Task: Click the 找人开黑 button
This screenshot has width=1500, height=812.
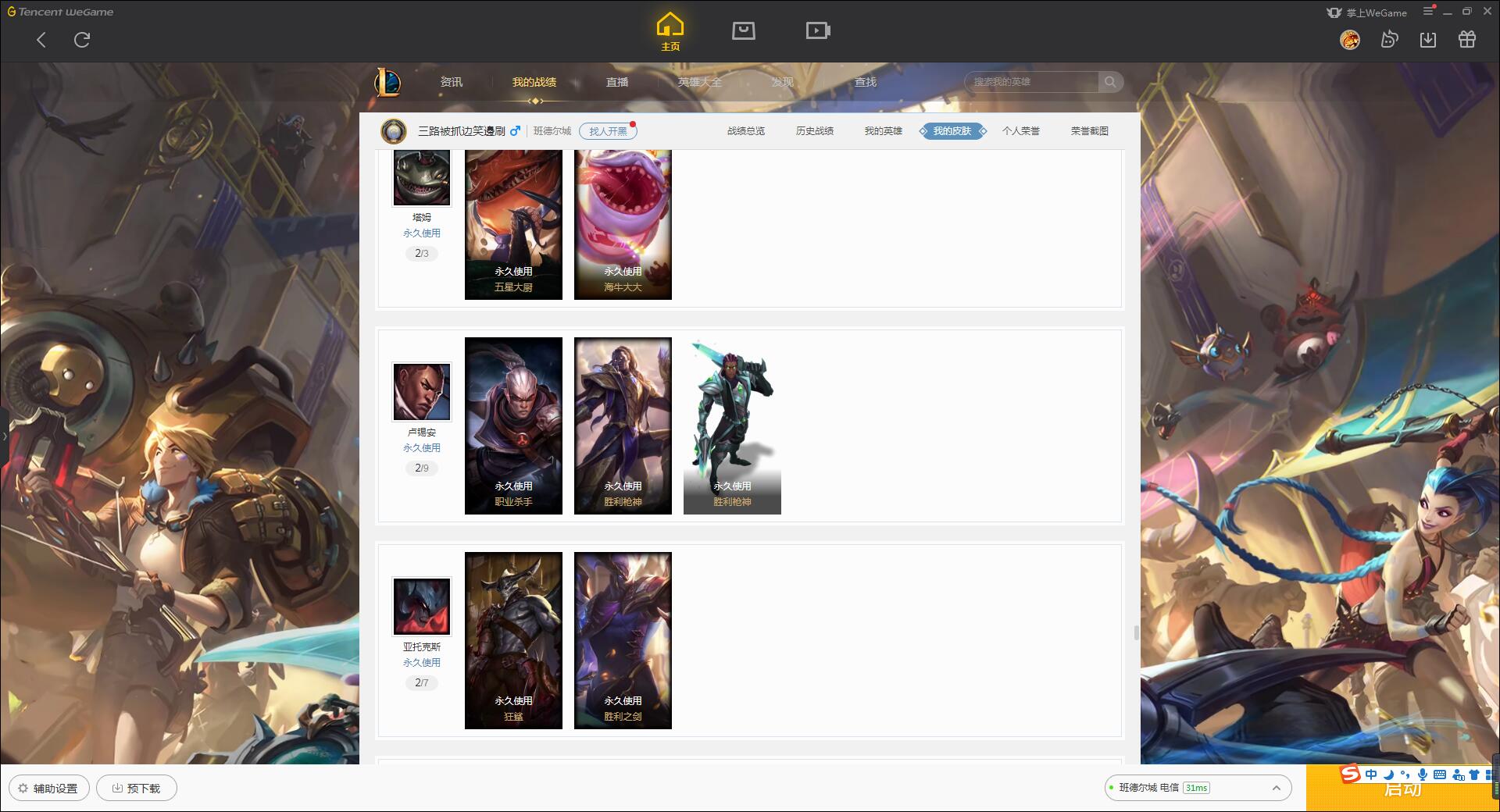Action: pos(608,131)
